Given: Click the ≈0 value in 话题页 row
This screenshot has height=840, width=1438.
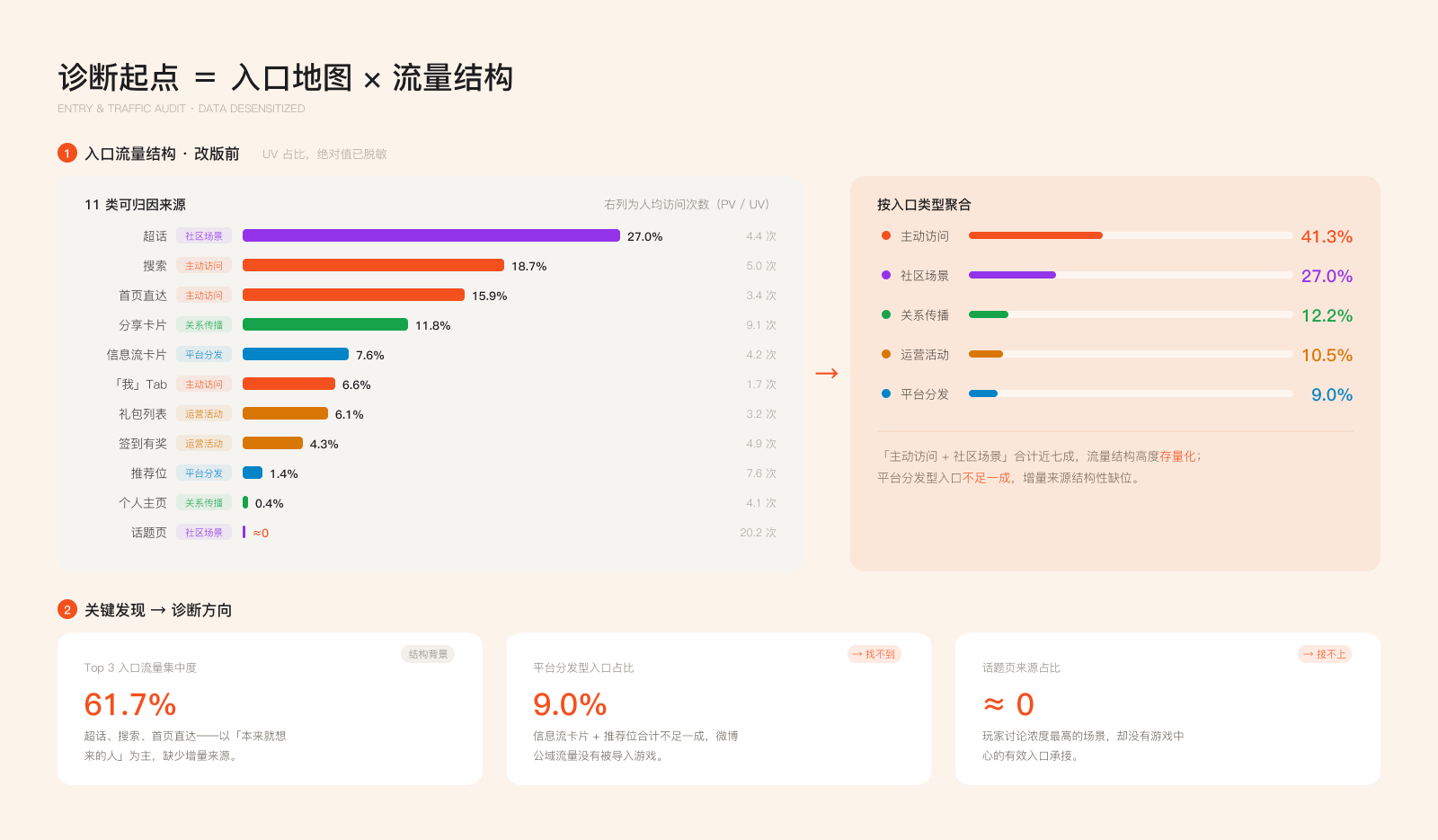Looking at the screenshot, I should [x=261, y=533].
